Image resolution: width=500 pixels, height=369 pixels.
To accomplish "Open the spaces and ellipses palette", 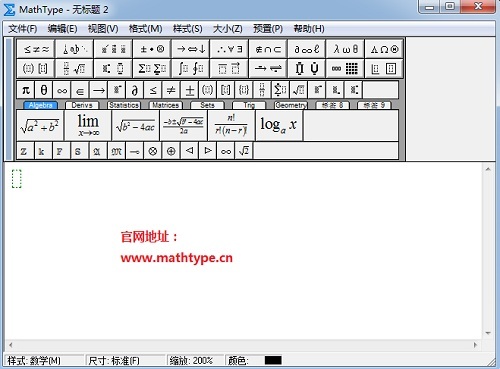I will tap(75, 49).
